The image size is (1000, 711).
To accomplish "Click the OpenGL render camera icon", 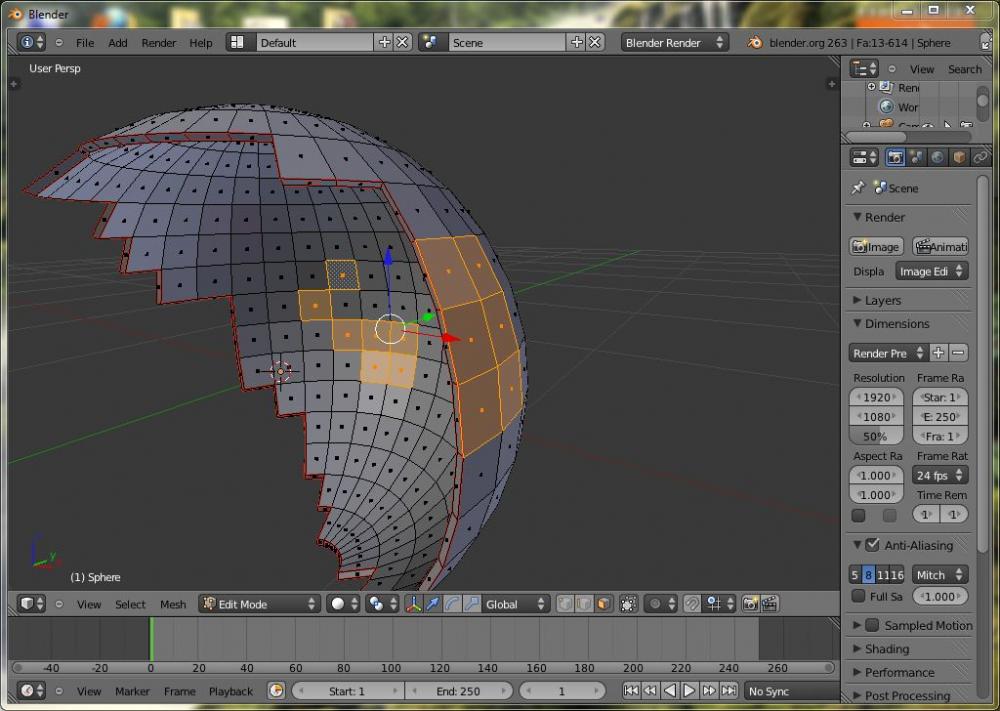I will coord(751,604).
